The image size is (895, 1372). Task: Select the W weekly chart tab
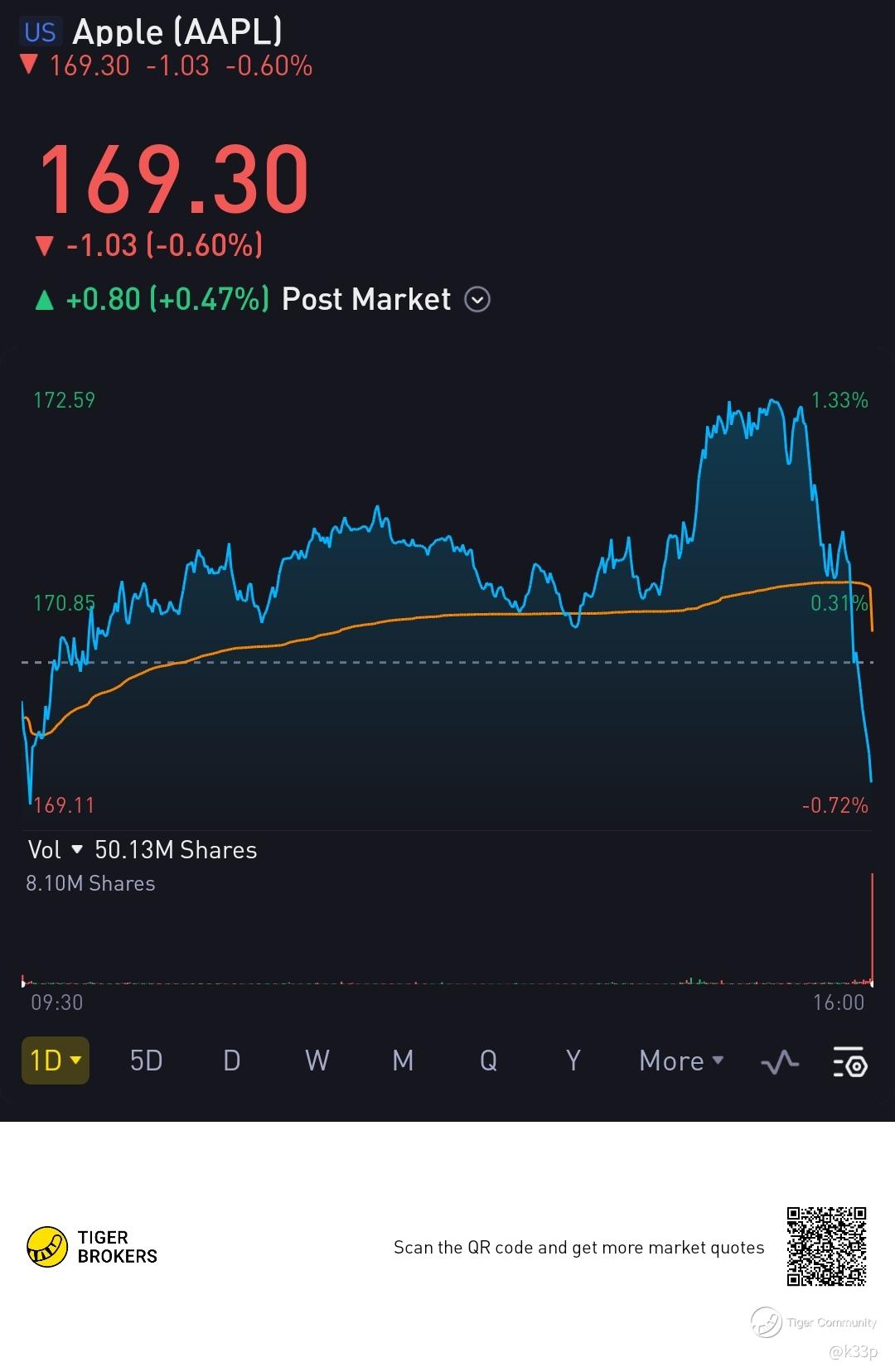(317, 1061)
